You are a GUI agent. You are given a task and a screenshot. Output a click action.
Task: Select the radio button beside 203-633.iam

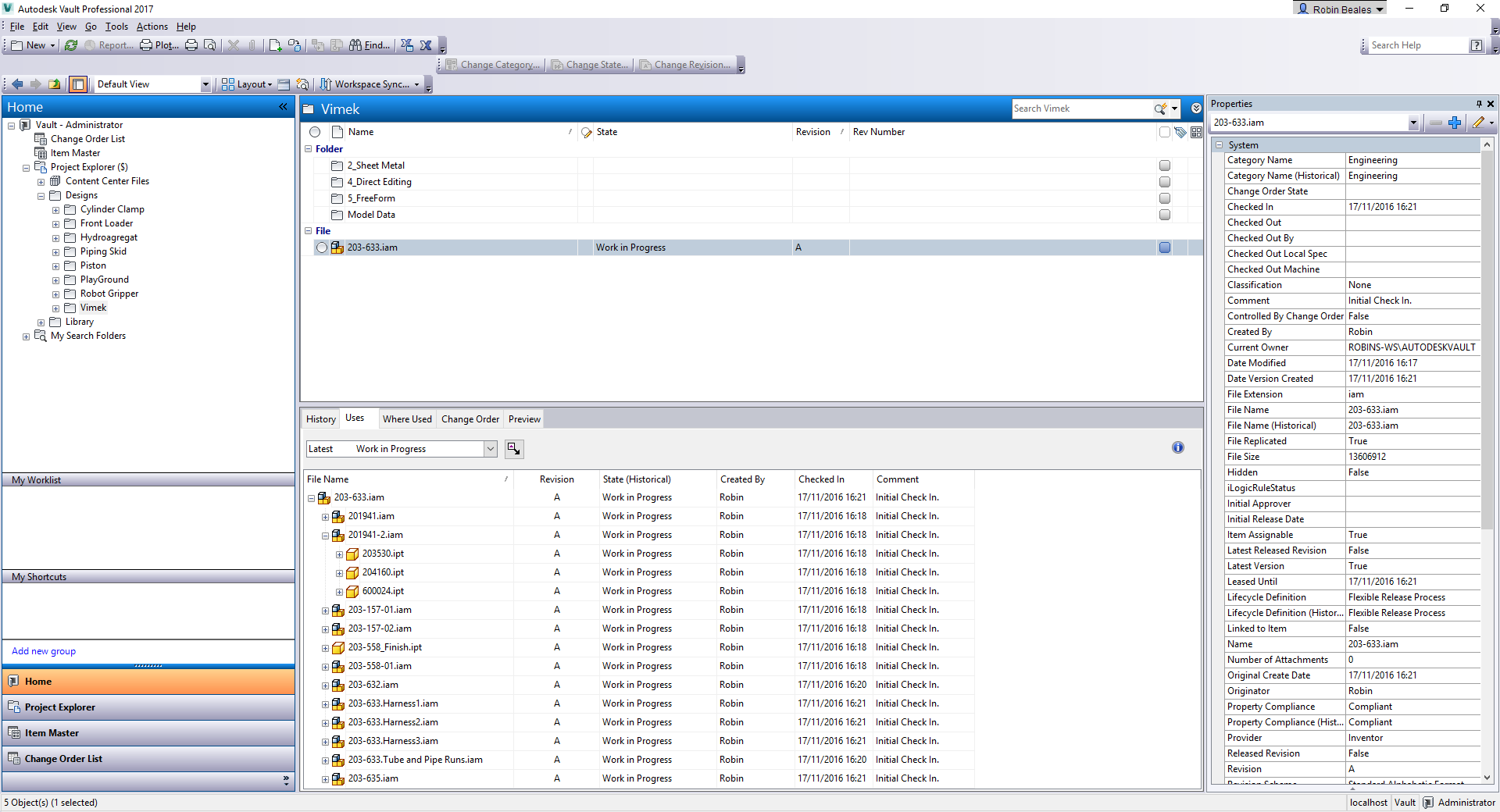(x=322, y=248)
